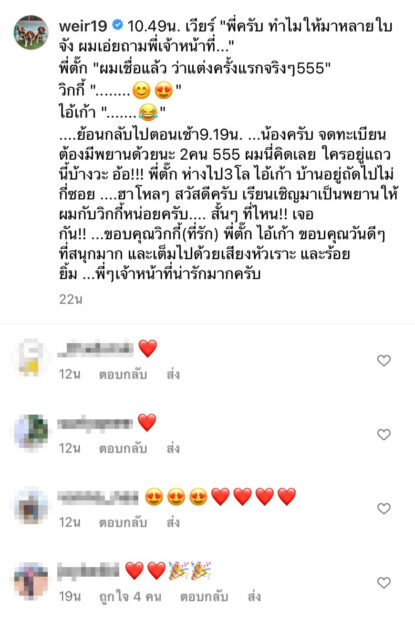Like the first comment with heart icon
Screen dimensions: 415x620
click(x=384, y=360)
